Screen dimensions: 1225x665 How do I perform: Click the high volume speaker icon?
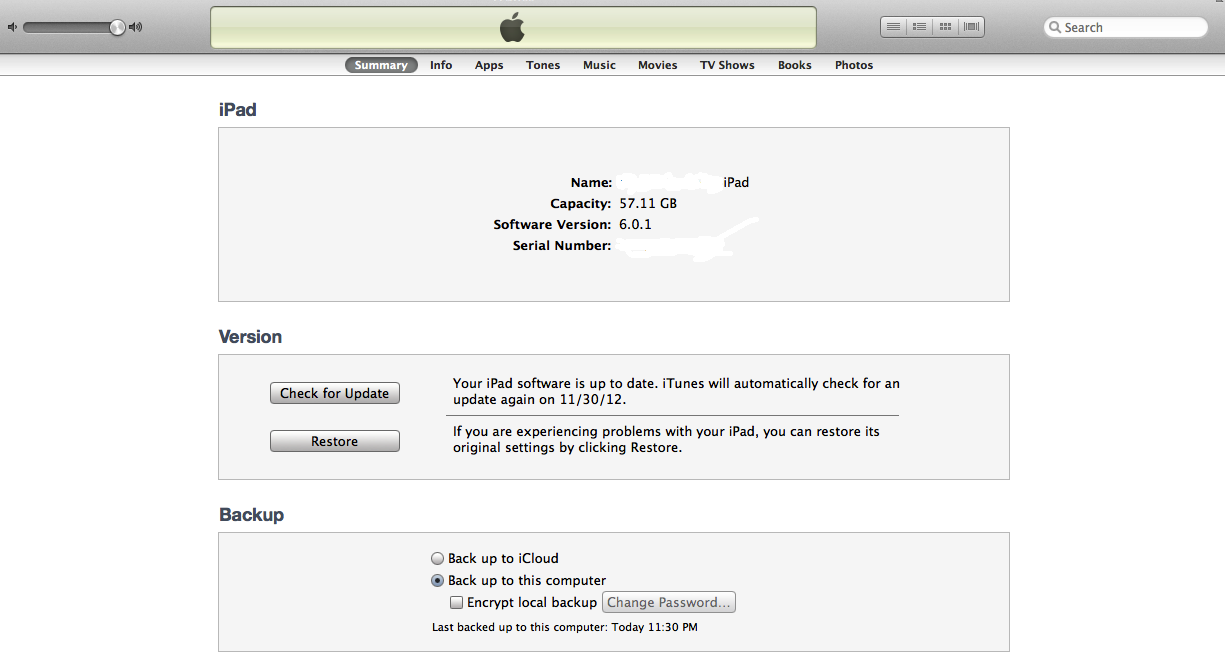point(136,27)
